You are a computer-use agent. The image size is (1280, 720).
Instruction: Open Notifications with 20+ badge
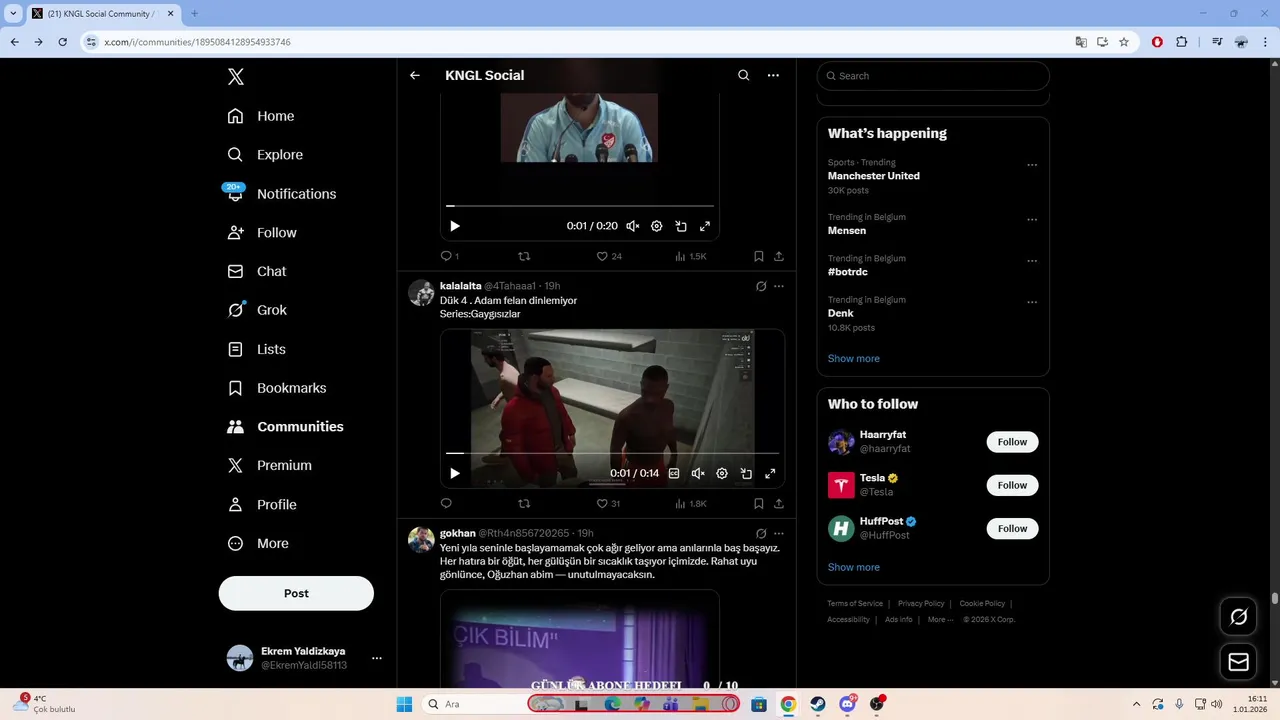click(281, 194)
